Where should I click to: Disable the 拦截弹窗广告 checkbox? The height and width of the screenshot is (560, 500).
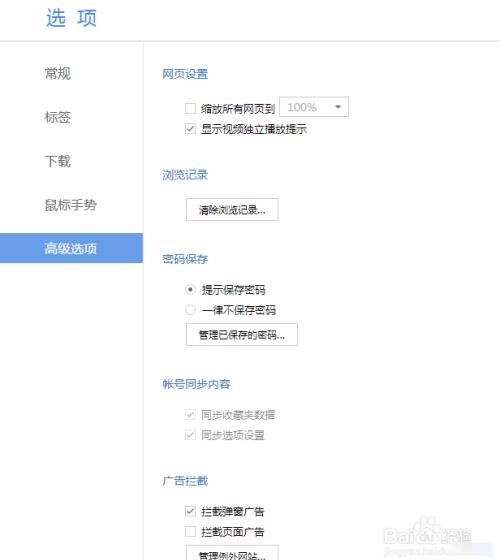[x=190, y=511]
